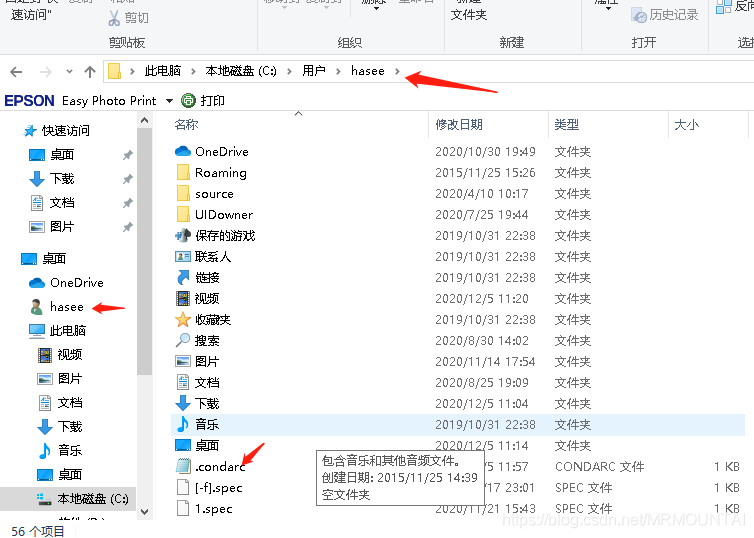Select the source folder icon
Screen dimensions: 754x538
point(183,194)
